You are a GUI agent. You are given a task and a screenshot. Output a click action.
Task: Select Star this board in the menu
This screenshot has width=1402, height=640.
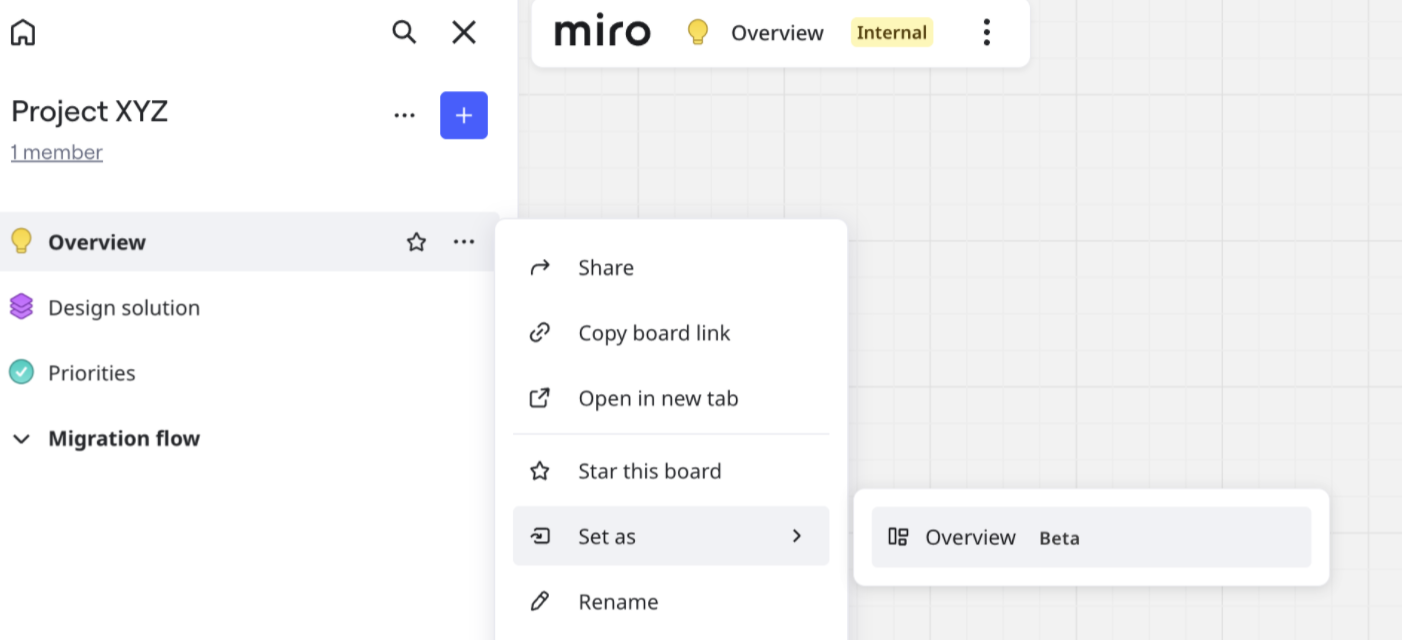649,471
